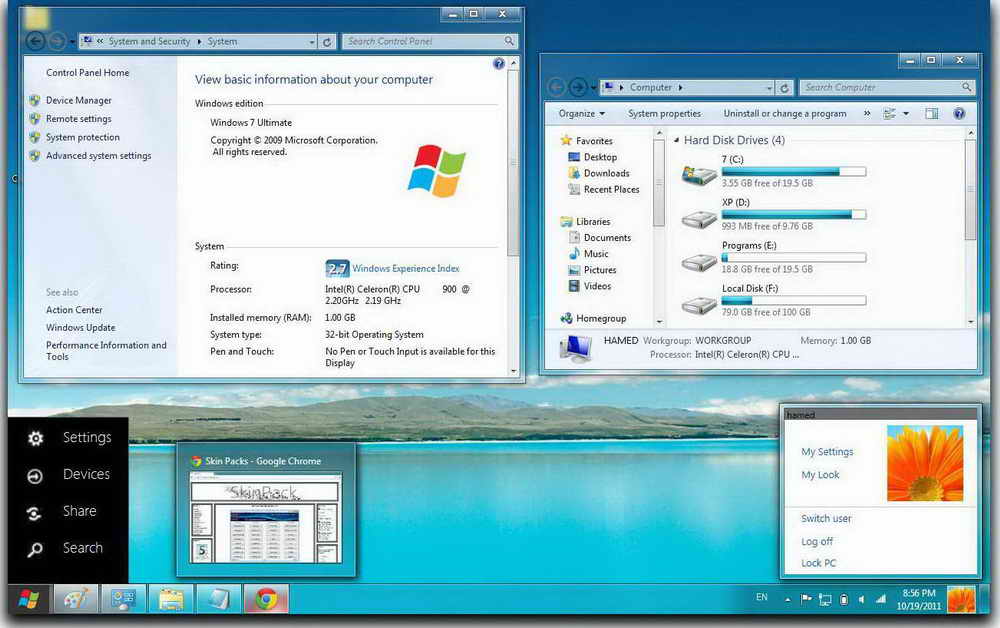Select the 7 (C:) drive icon
The image size is (1000, 628).
[x=699, y=175]
